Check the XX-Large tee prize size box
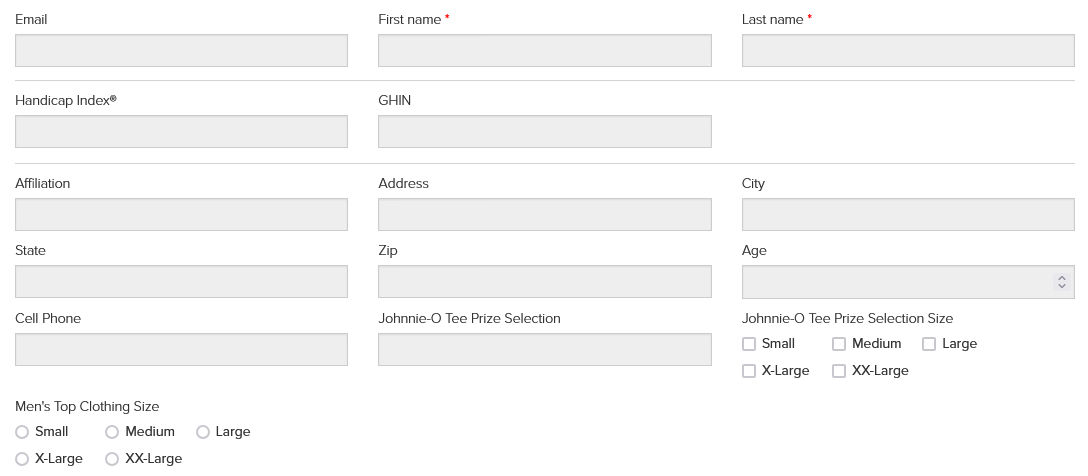The image size is (1088, 476). [839, 371]
